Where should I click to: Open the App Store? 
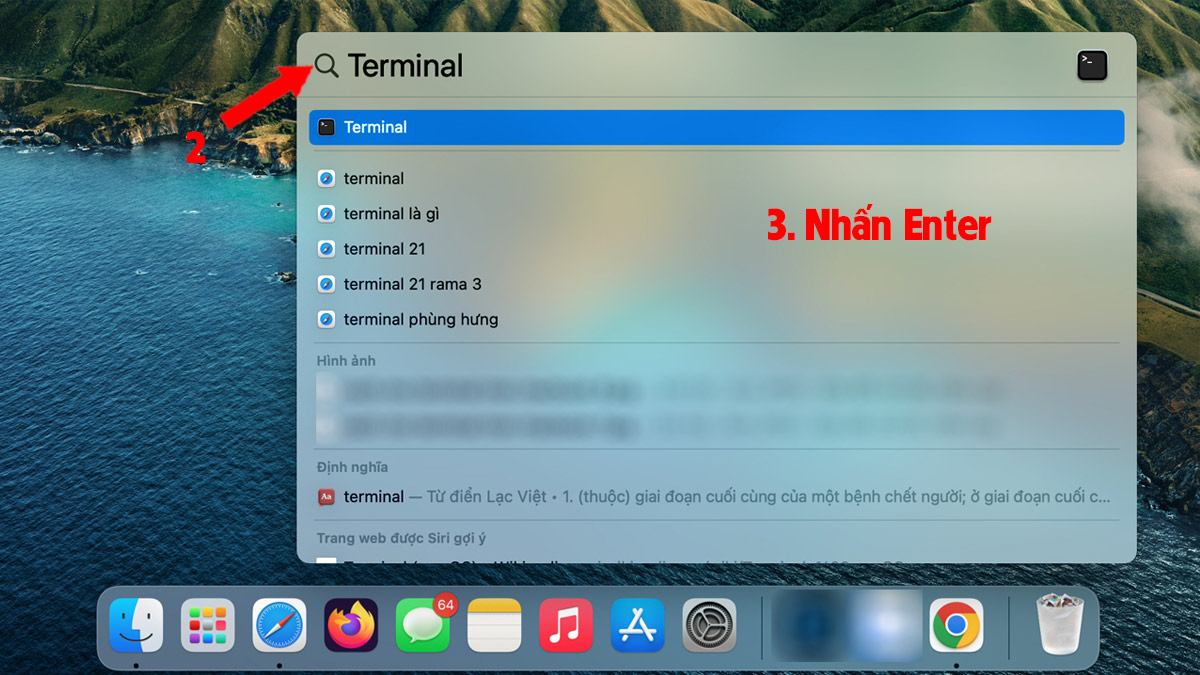638,627
